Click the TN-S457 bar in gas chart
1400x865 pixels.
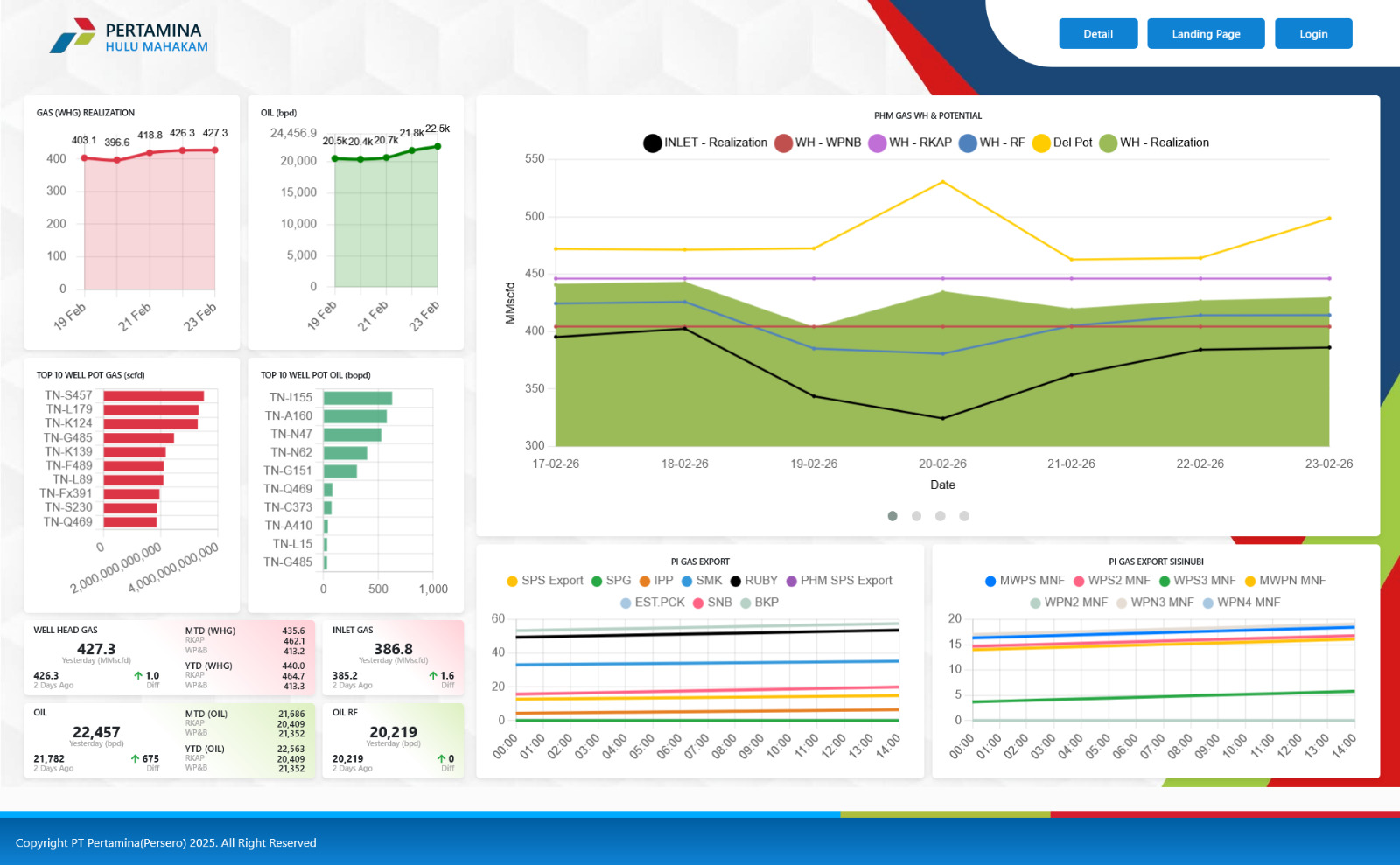coord(153,396)
